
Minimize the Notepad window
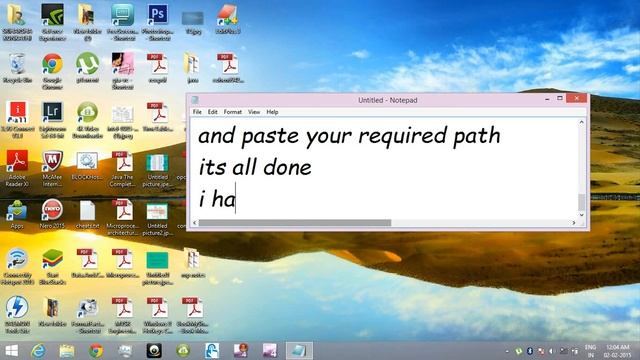(547, 99)
